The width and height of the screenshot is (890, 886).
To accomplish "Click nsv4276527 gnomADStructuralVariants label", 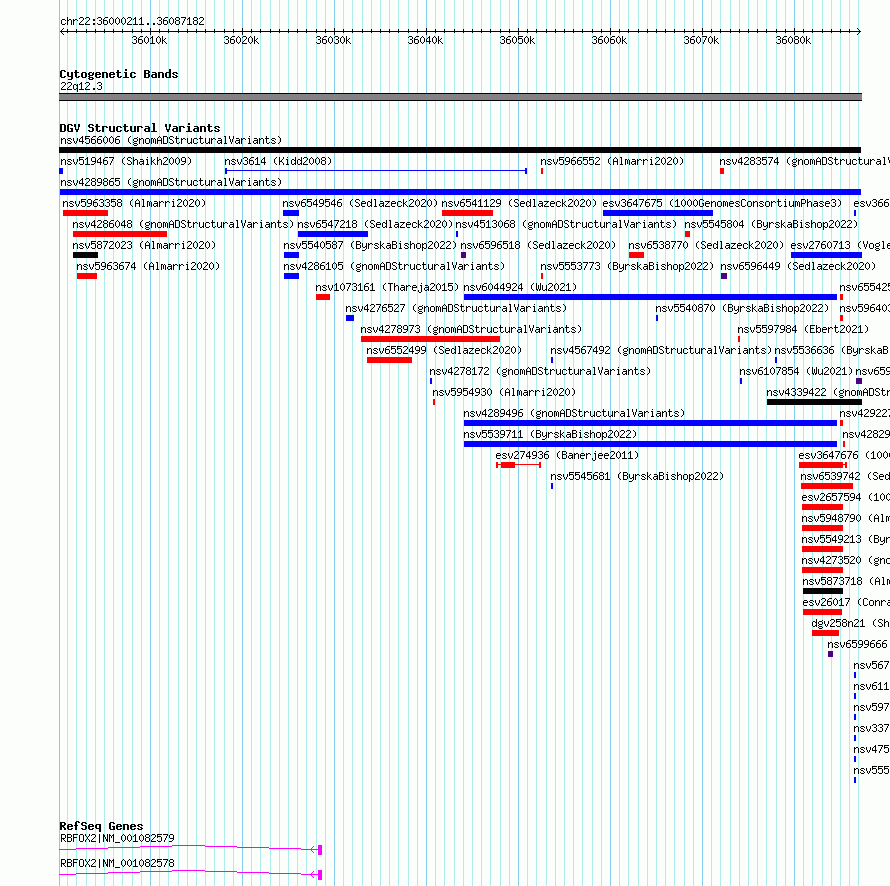I will 456,308.
